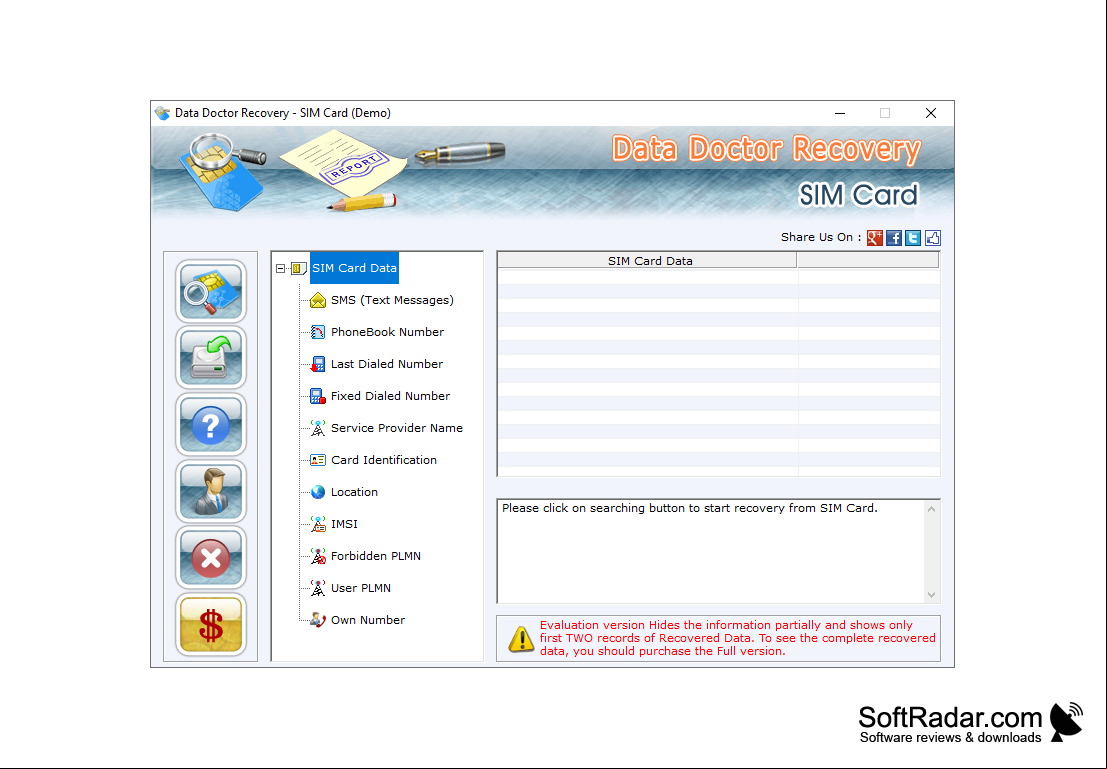Click the app icon in title bar
Image resolution: width=1107 pixels, height=769 pixels.
[x=162, y=113]
